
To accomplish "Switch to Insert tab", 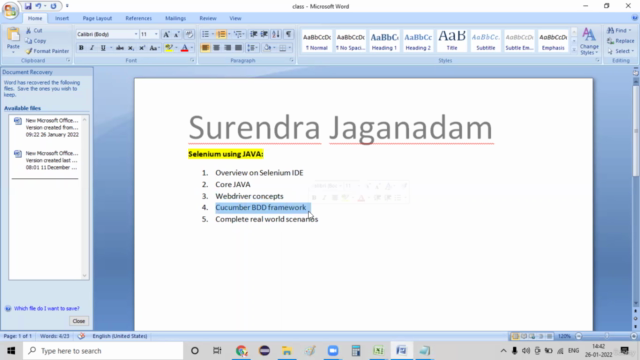I will (62, 18).
